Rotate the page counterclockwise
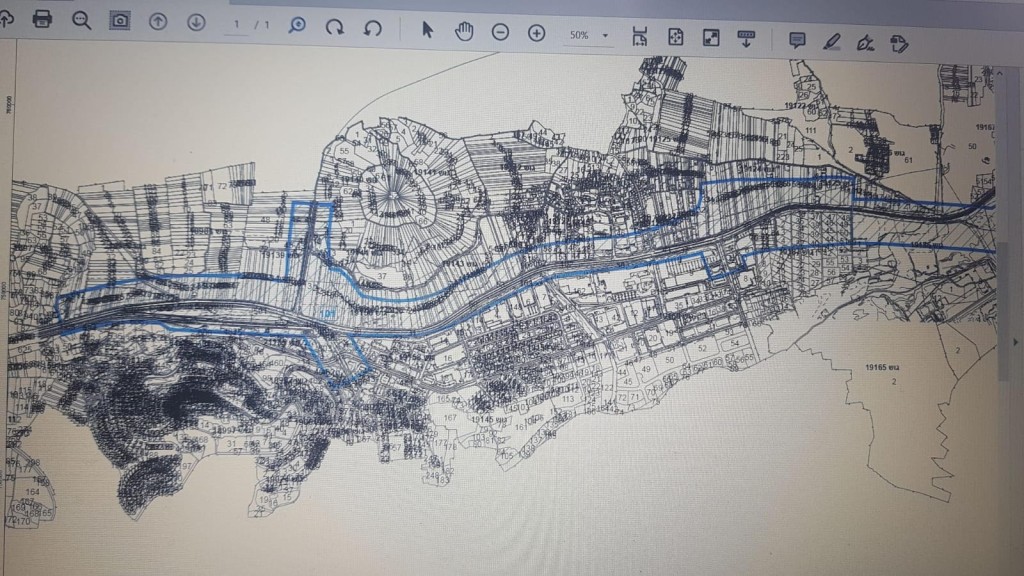Screen dimensions: 1024x576 [372, 27]
